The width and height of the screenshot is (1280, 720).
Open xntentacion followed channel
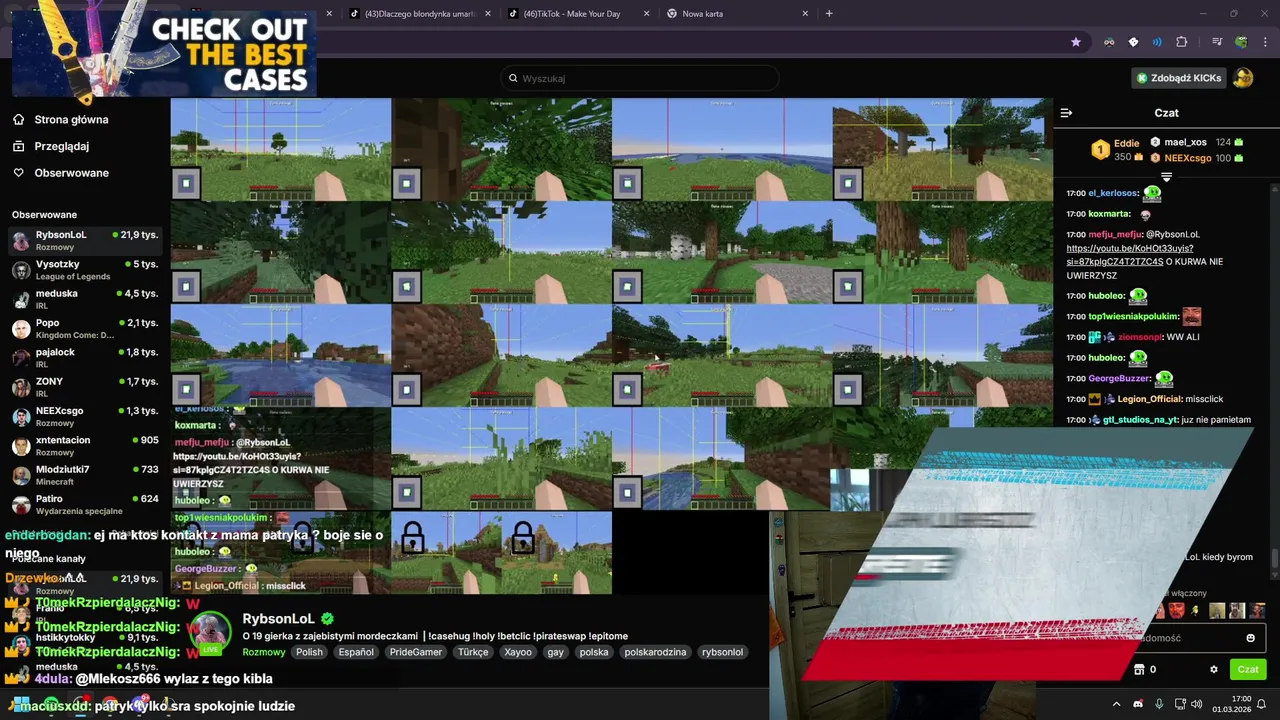click(85, 446)
